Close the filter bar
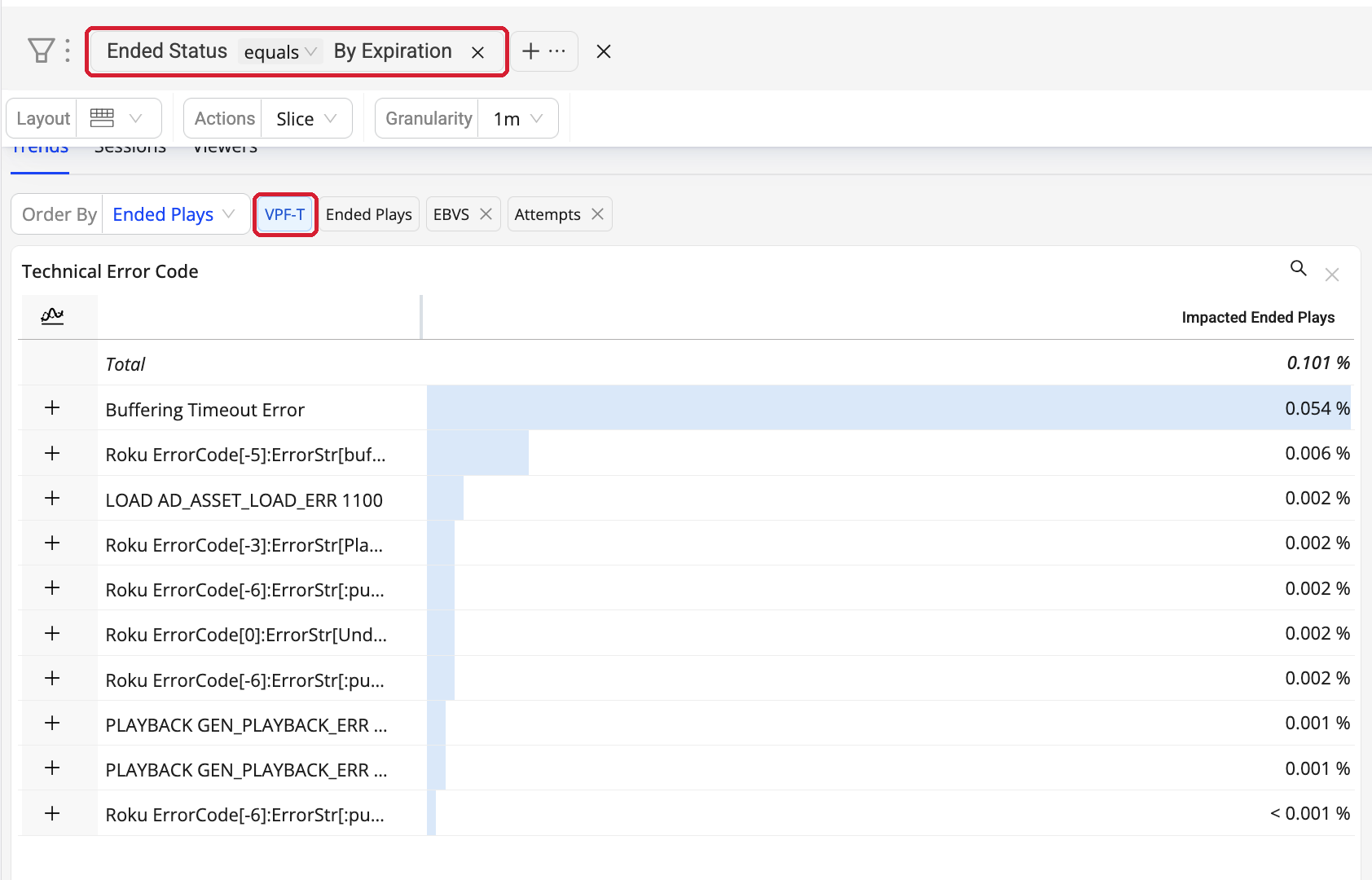 604,51
